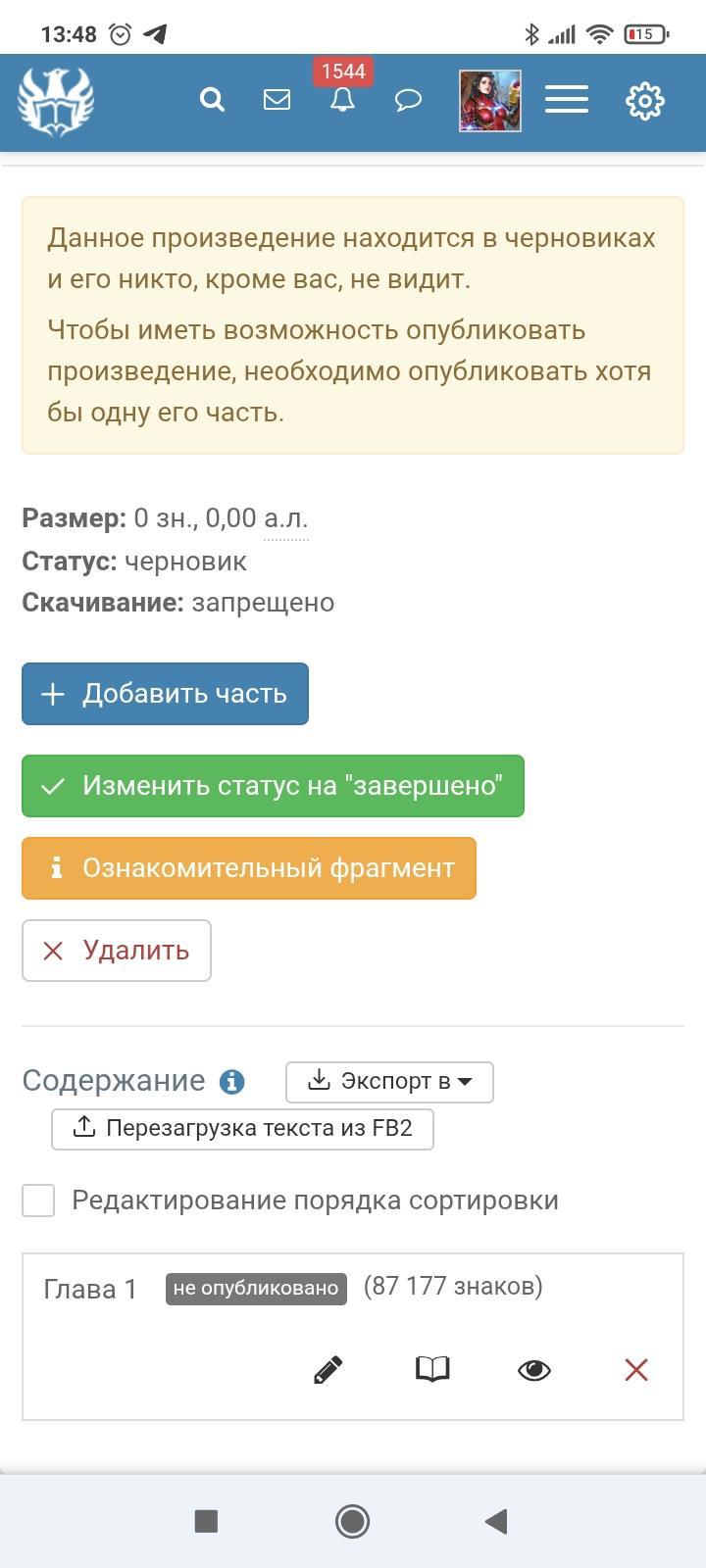Open the settings gear icon
The width and height of the screenshot is (706, 1568).
coord(644,101)
